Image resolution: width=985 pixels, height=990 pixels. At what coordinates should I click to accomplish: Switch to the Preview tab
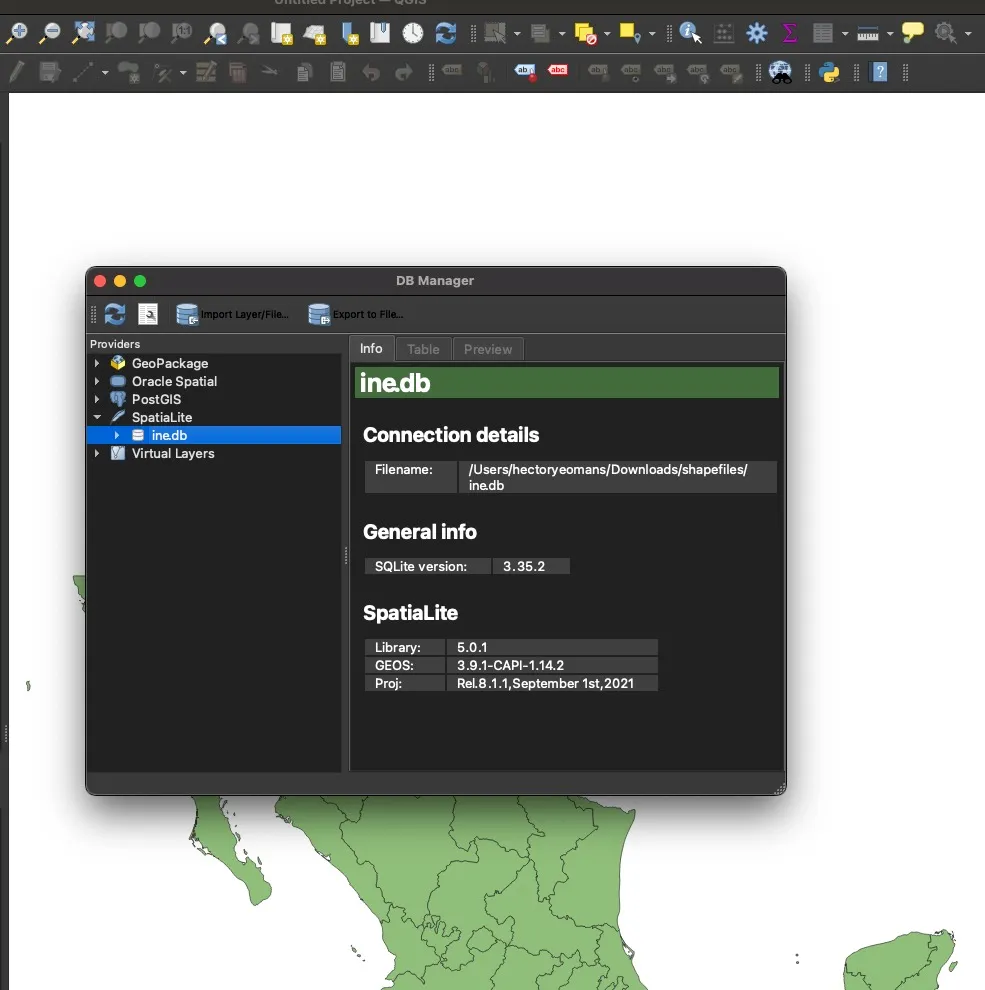(488, 349)
